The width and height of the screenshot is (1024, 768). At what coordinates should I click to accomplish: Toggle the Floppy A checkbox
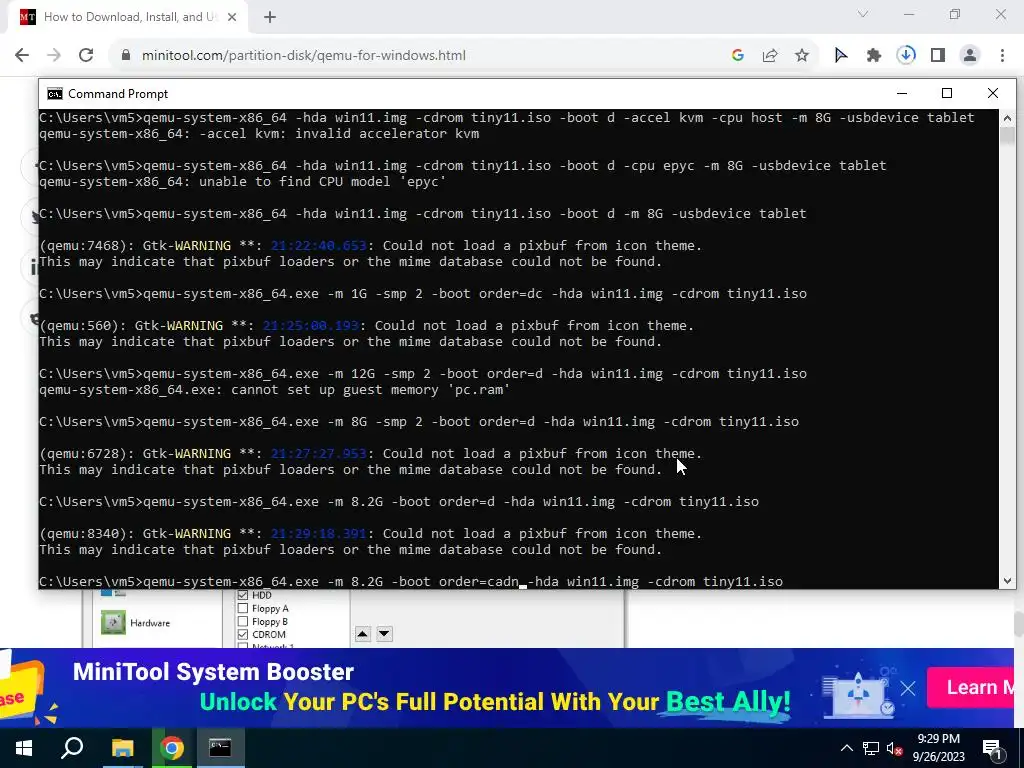pyautogui.click(x=243, y=608)
